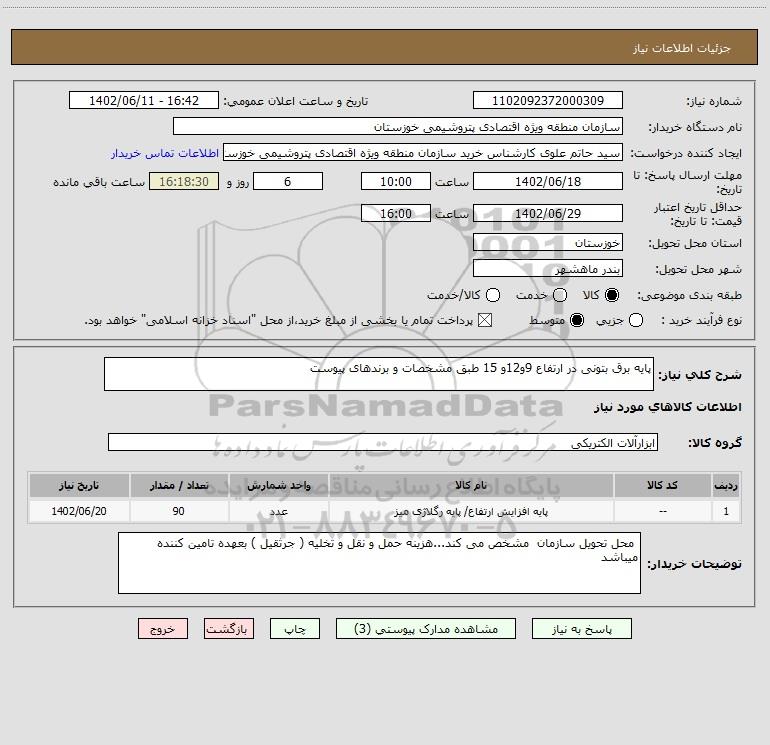
Task: Click the request creator name field
Action: (x=423, y=152)
